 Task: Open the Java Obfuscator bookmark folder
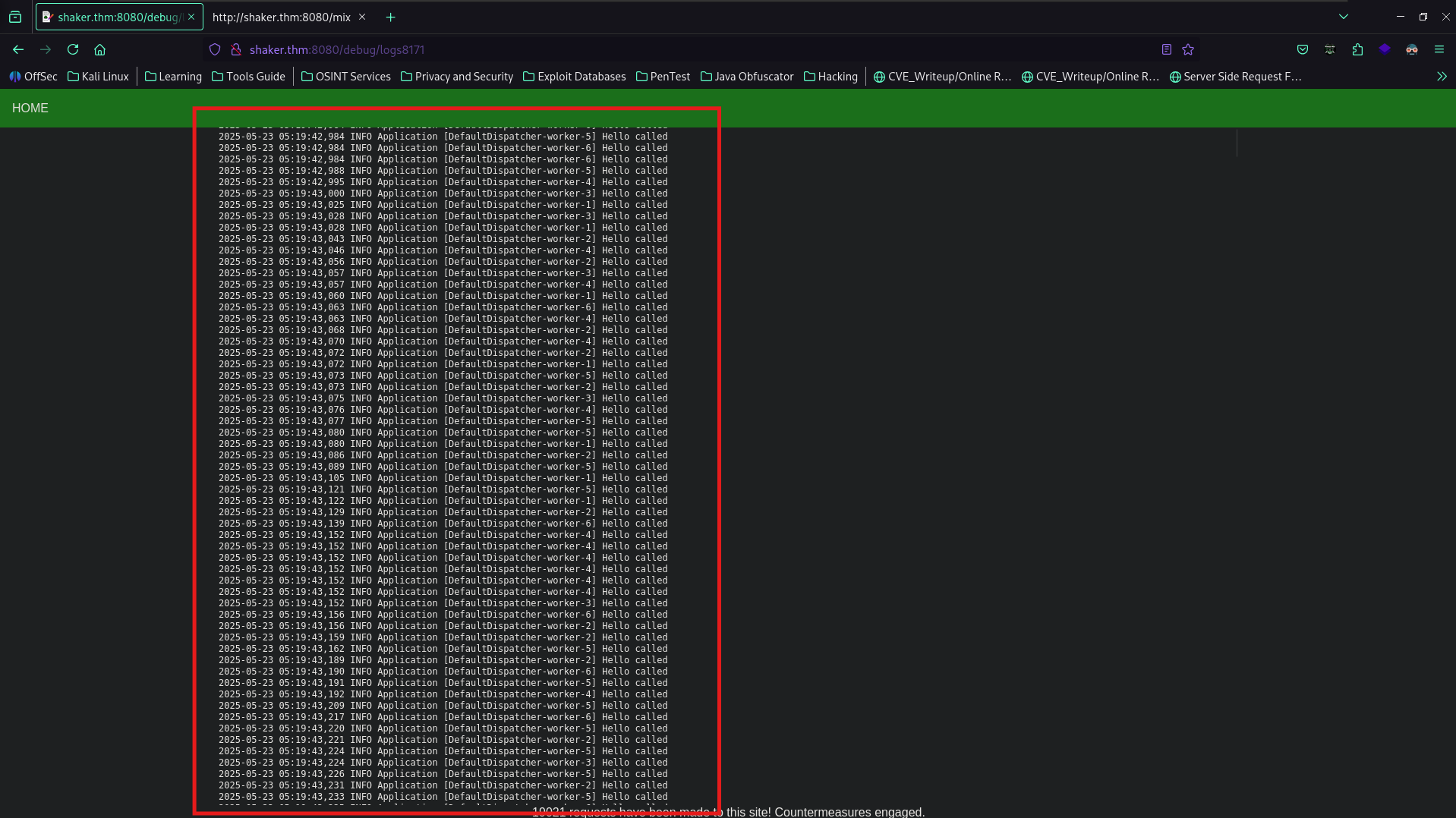pyautogui.click(x=747, y=77)
